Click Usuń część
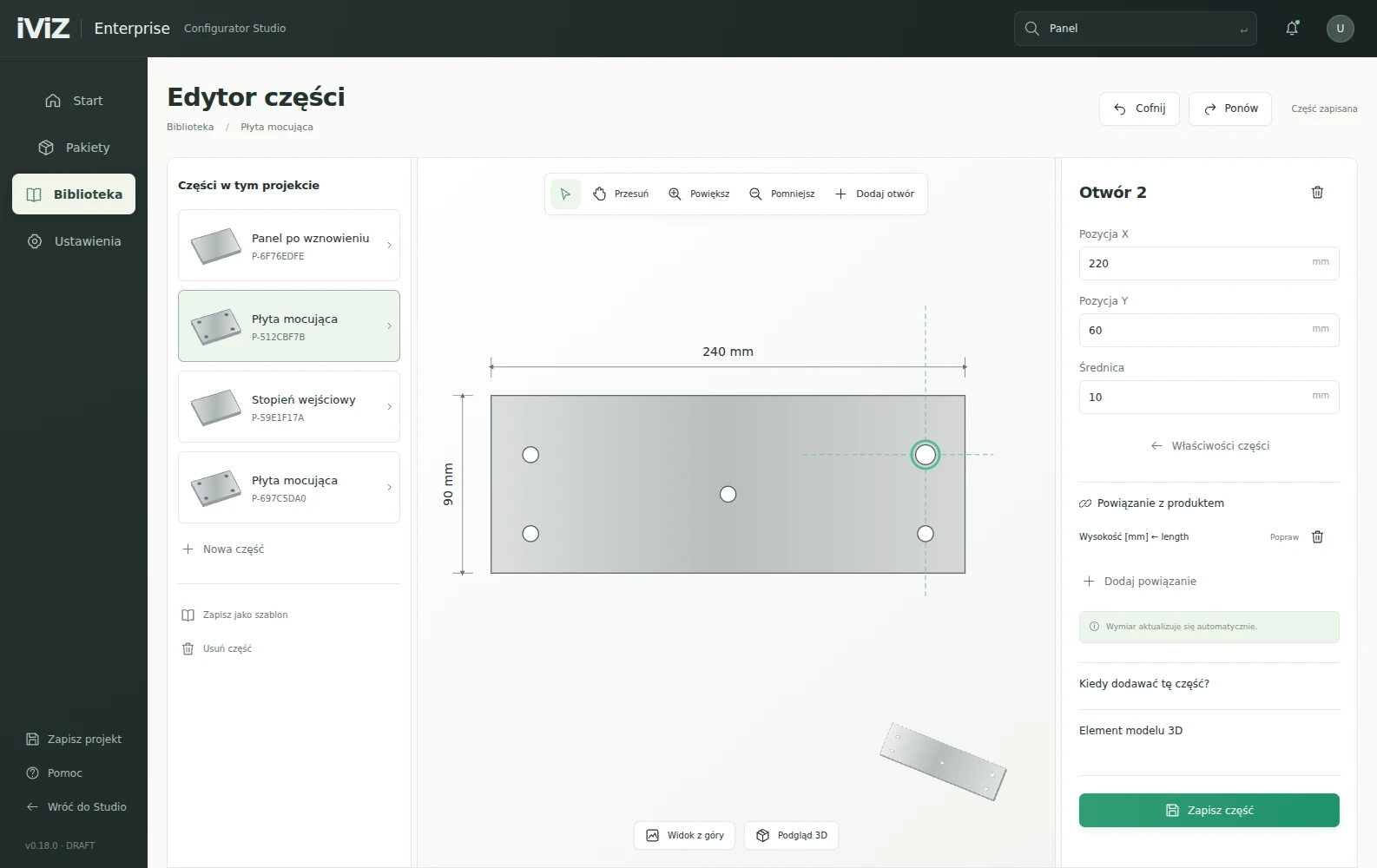 [x=217, y=649]
